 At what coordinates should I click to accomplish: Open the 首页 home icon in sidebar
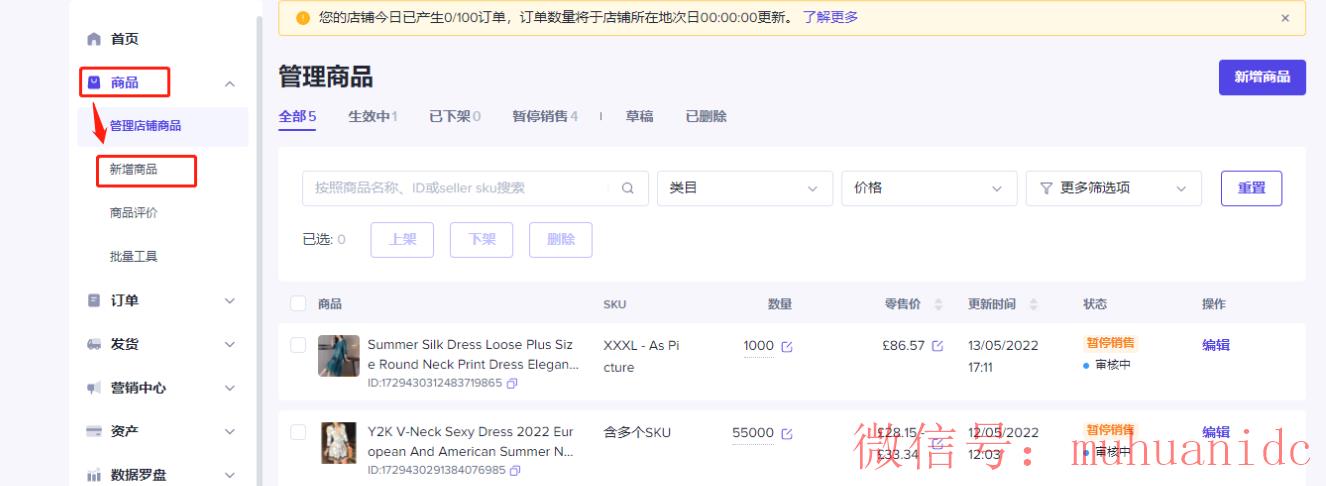94,39
